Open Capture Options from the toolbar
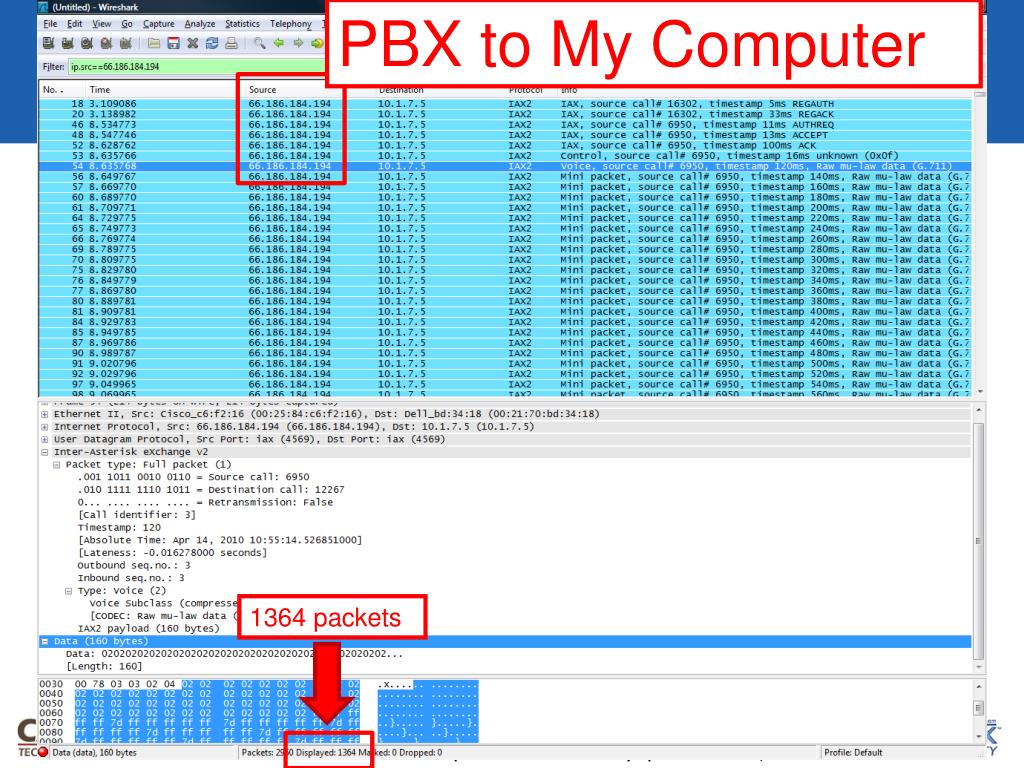The width and height of the screenshot is (1024, 768). [67, 43]
